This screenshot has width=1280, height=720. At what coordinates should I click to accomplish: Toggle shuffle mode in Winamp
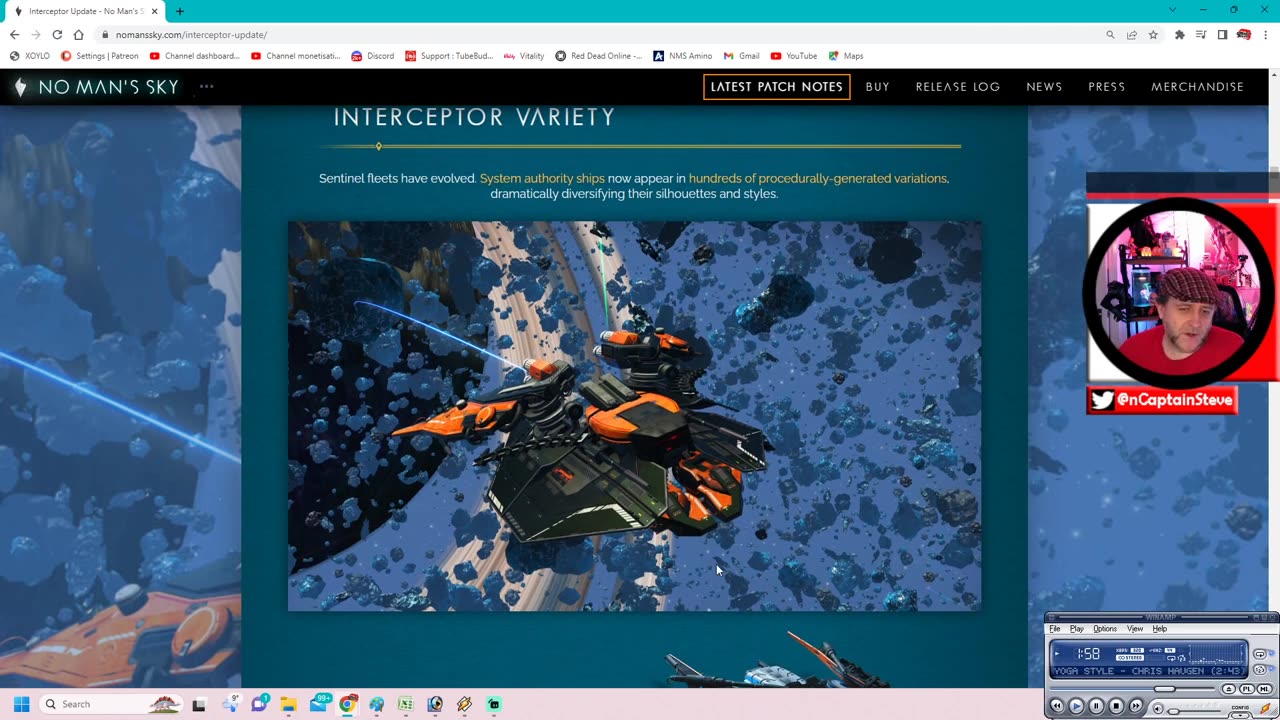point(1260,670)
